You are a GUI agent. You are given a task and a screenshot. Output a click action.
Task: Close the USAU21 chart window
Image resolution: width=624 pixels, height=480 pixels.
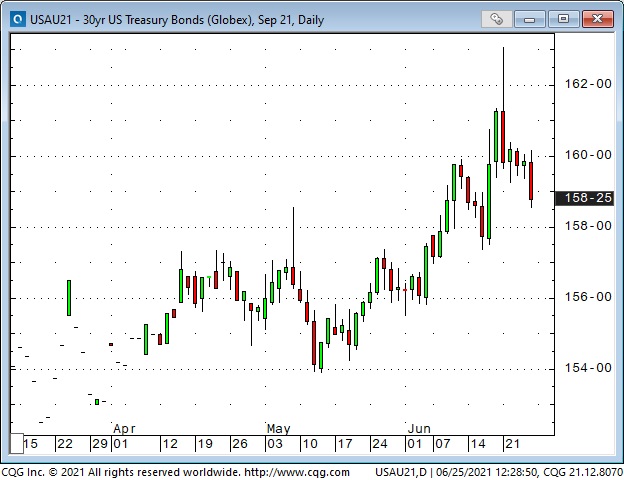click(x=597, y=19)
